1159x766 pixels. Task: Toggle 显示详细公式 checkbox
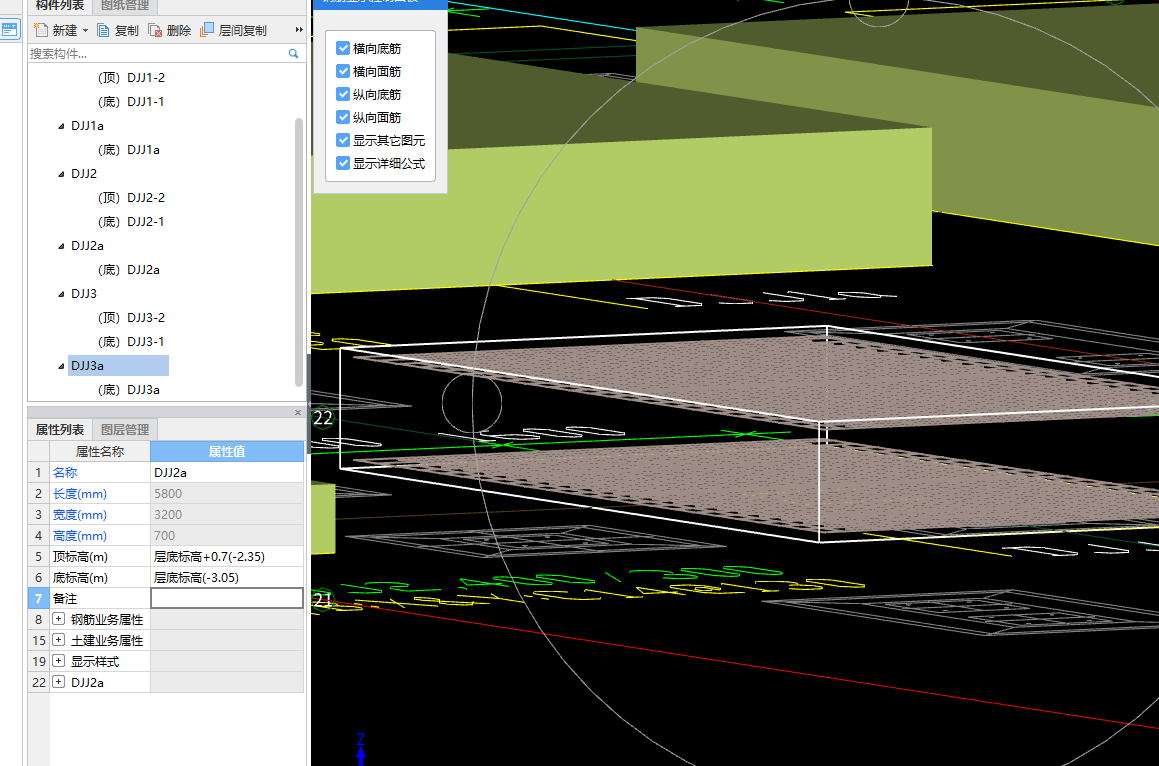[x=343, y=163]
